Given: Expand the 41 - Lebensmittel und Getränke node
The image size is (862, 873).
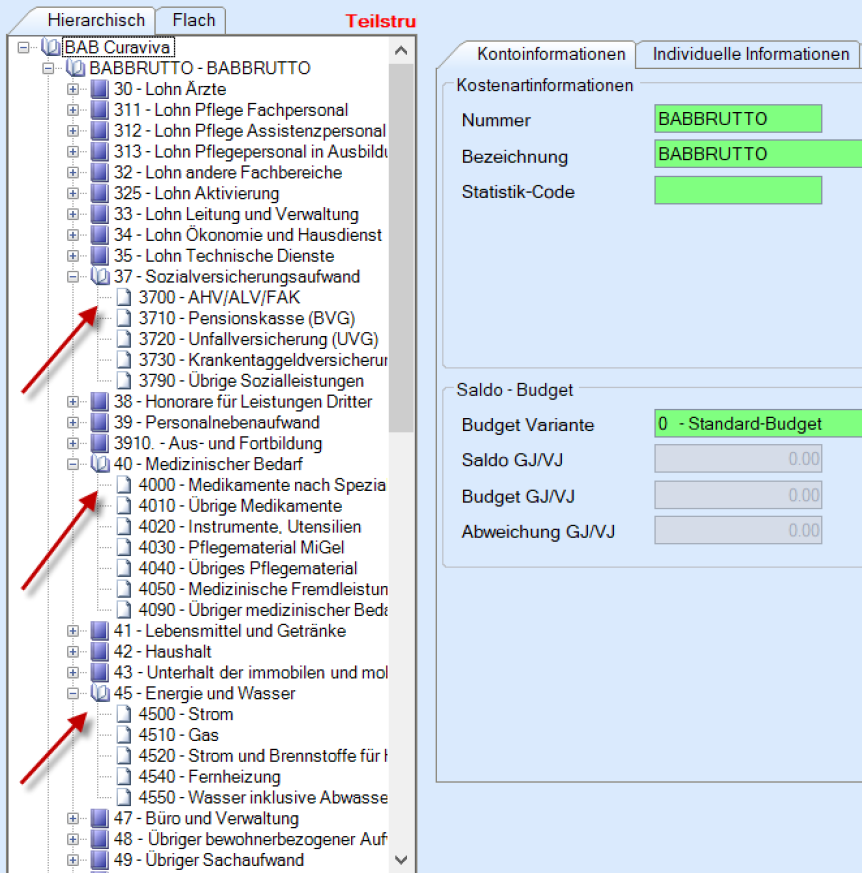Looking at the screenshot, I should click(73, 631).
